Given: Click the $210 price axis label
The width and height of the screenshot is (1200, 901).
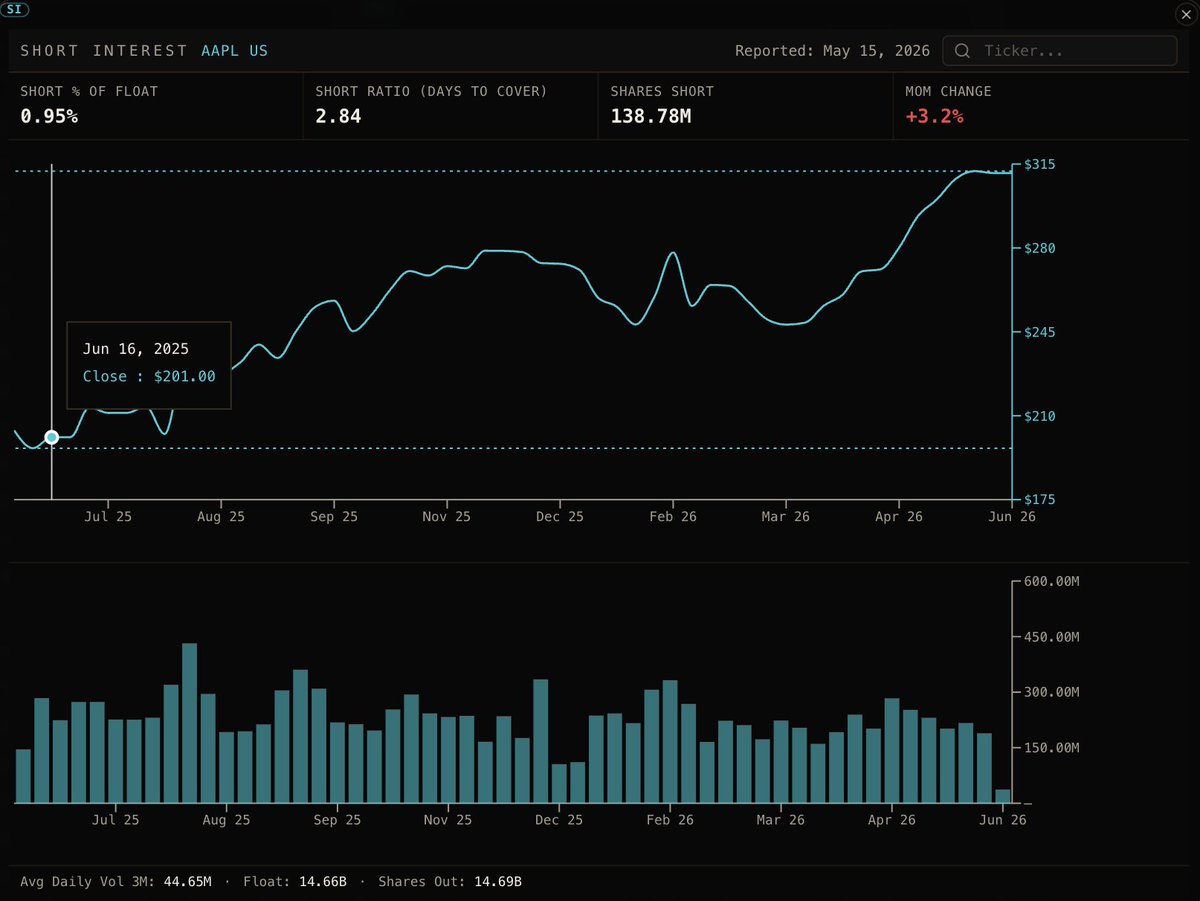Looking at the screenshot, I should click(1037, 416).
